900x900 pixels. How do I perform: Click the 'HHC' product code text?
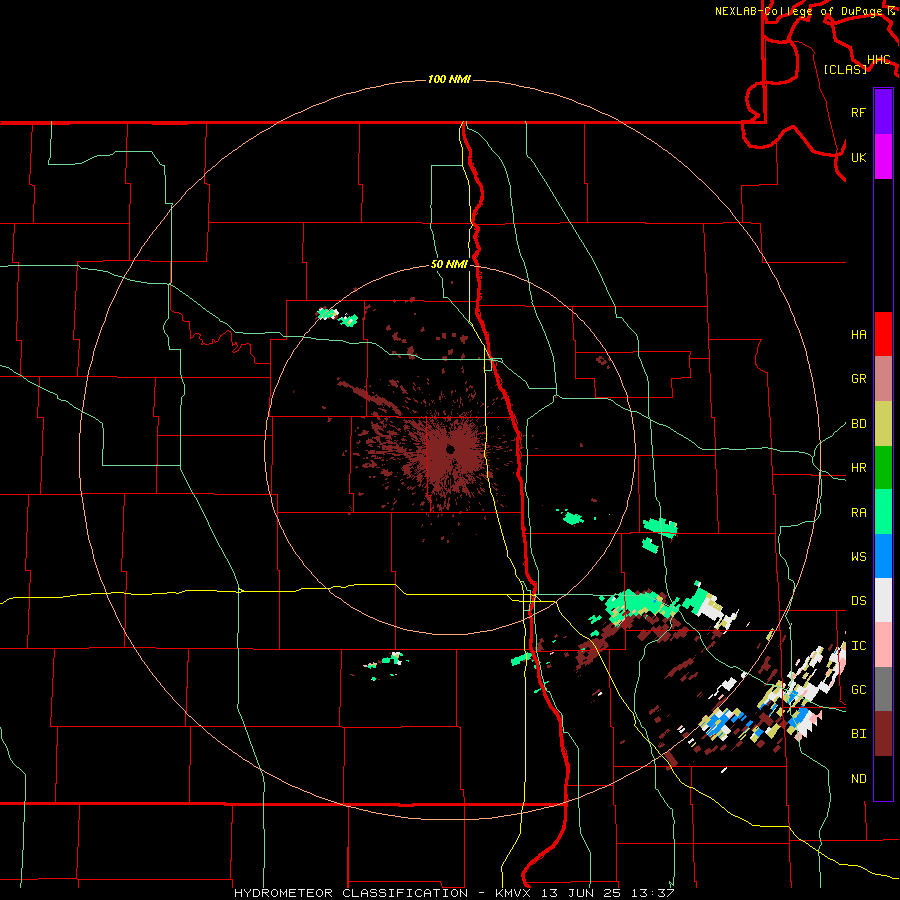pos(879,60)
